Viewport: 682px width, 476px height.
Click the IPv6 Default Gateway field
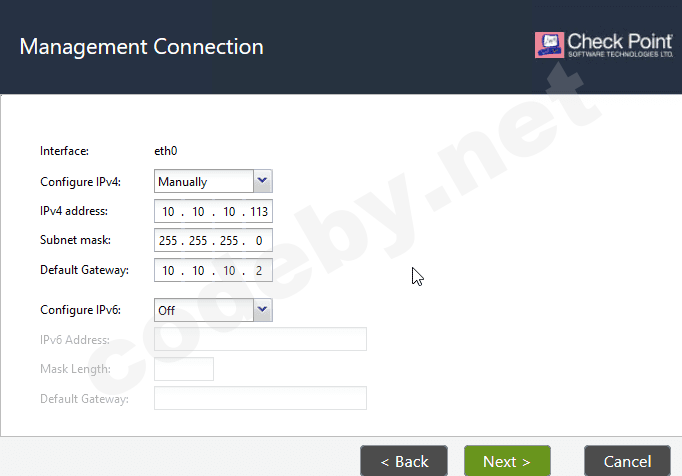pos(260,398)
